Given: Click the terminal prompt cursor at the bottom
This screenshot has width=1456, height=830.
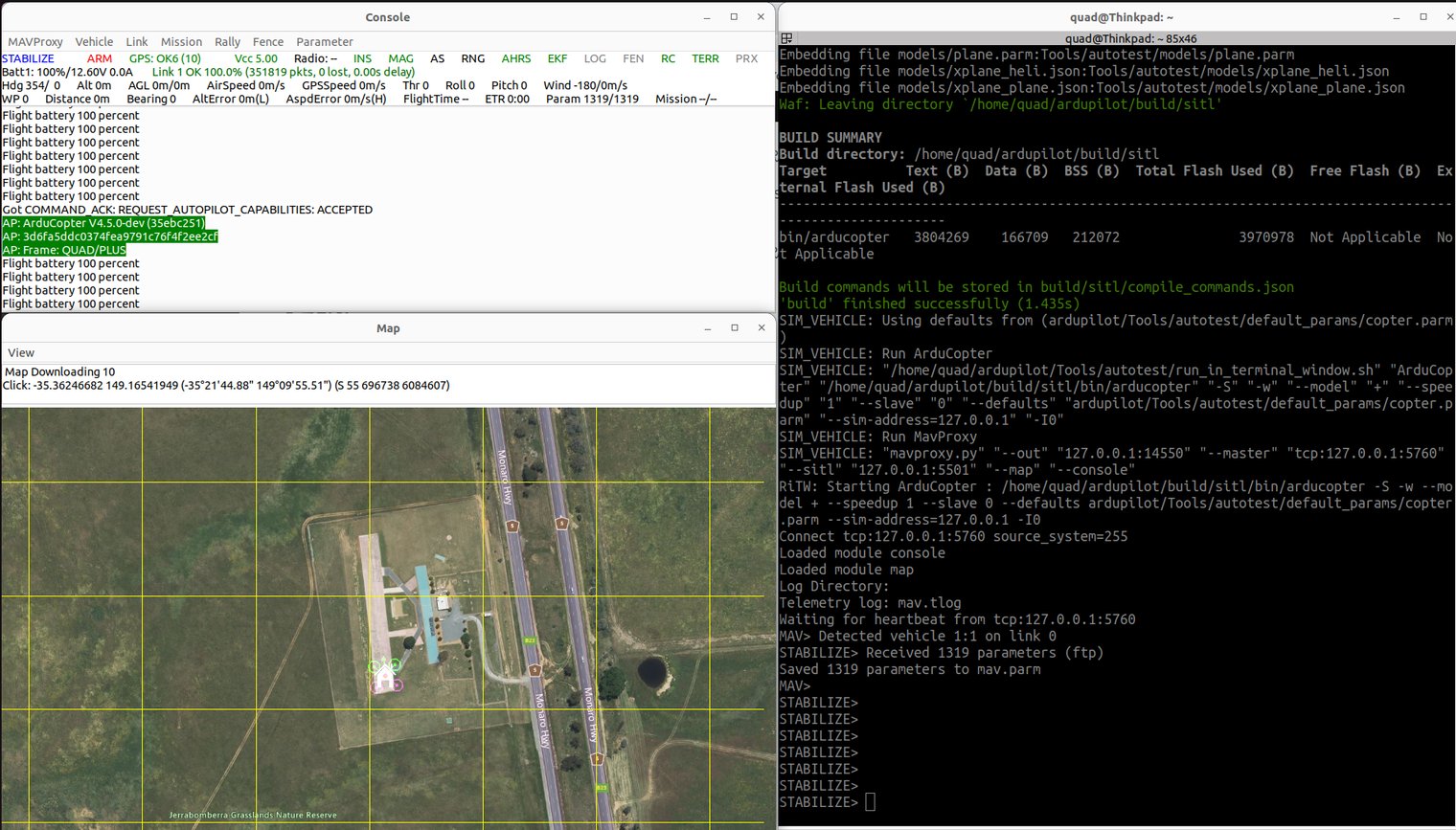Looking at the screenshot, I should coord(870,802).
